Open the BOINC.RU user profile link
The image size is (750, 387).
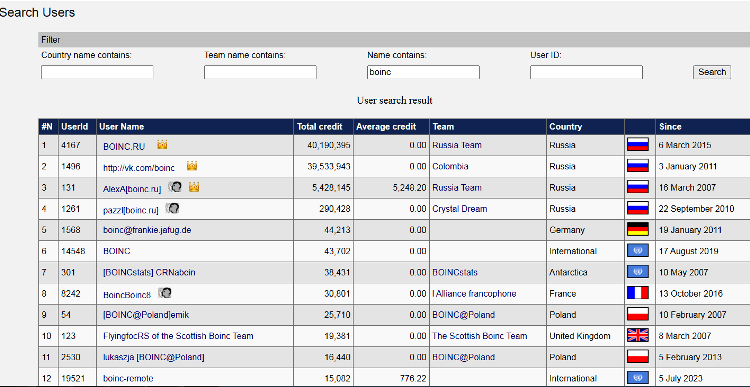[x=124, y=147]
